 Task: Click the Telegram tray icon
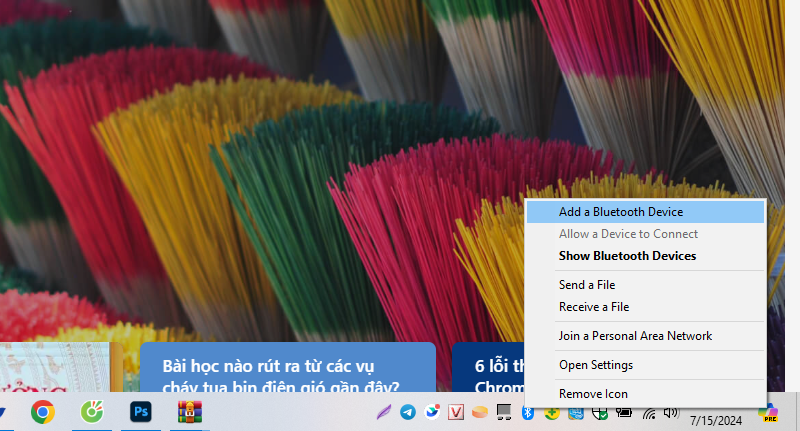coord(408,412)
